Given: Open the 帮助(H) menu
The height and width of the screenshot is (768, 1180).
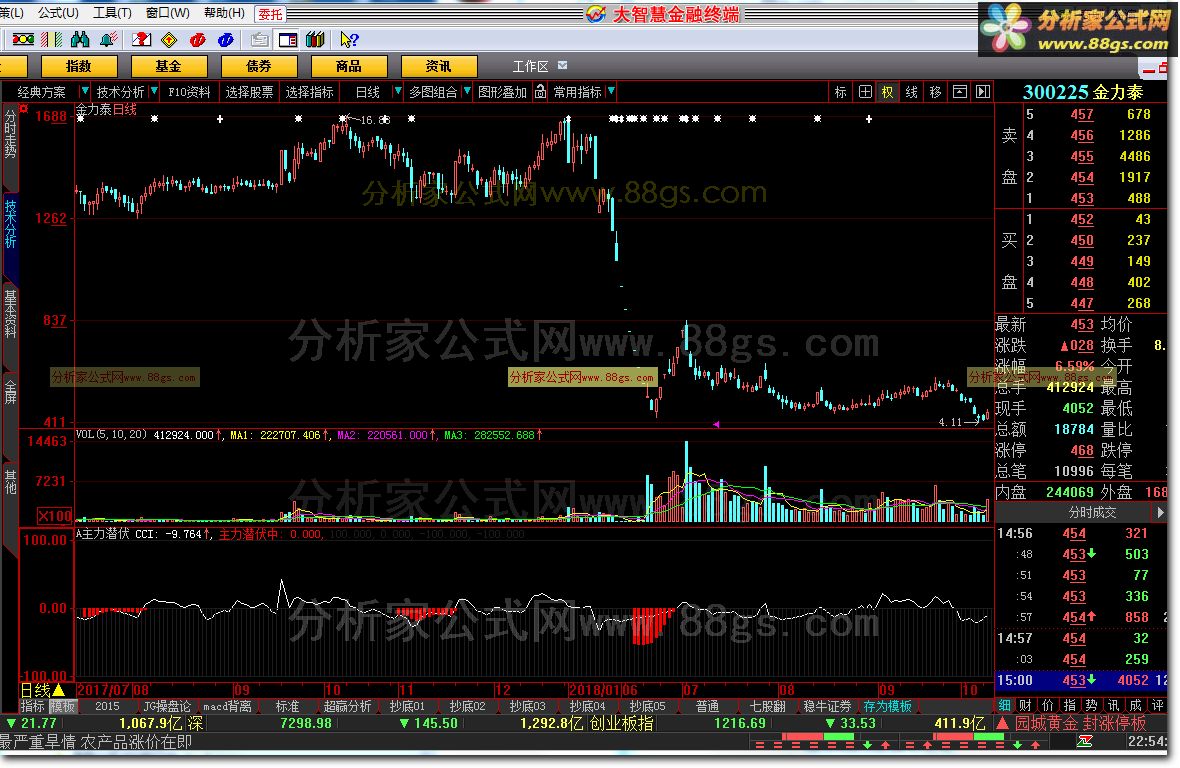Looking at the screenshot, I should (x=224, y=13).
